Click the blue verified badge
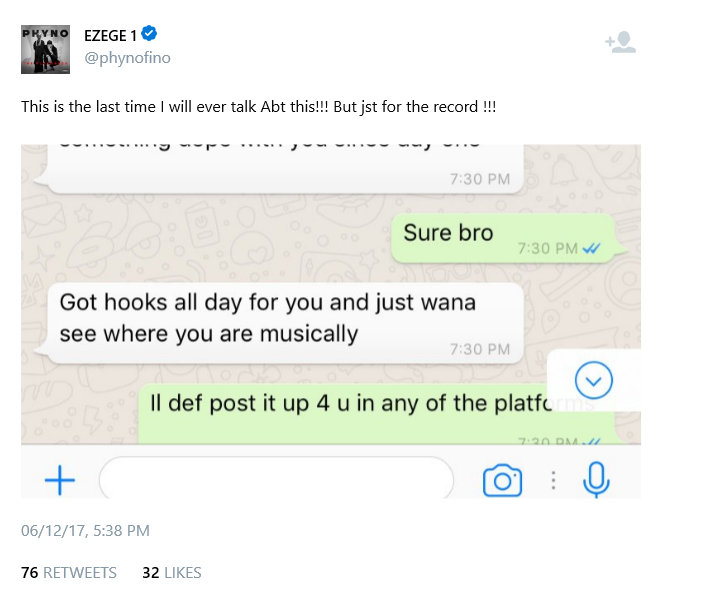701x593 pixels. (x=149, y=35)
